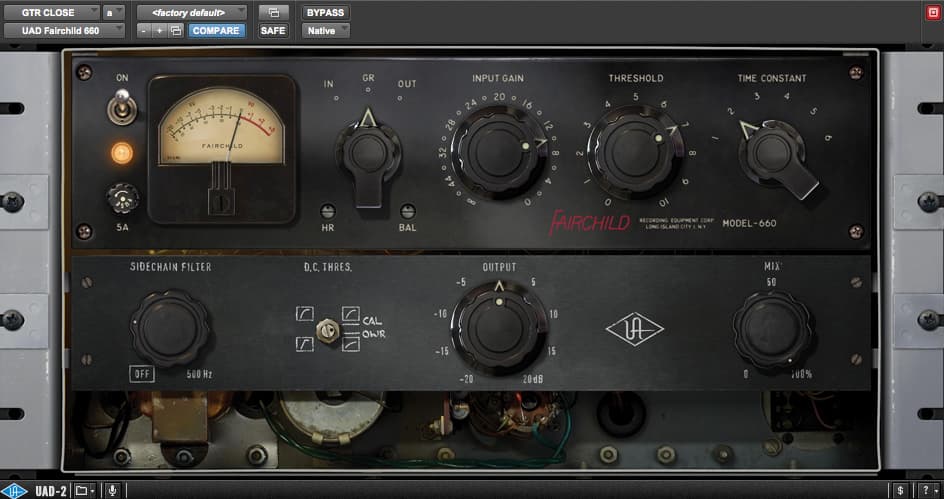Click the MODEL-660 label
This screenshot has height=499, width=944.
click(x=749, y=223)
